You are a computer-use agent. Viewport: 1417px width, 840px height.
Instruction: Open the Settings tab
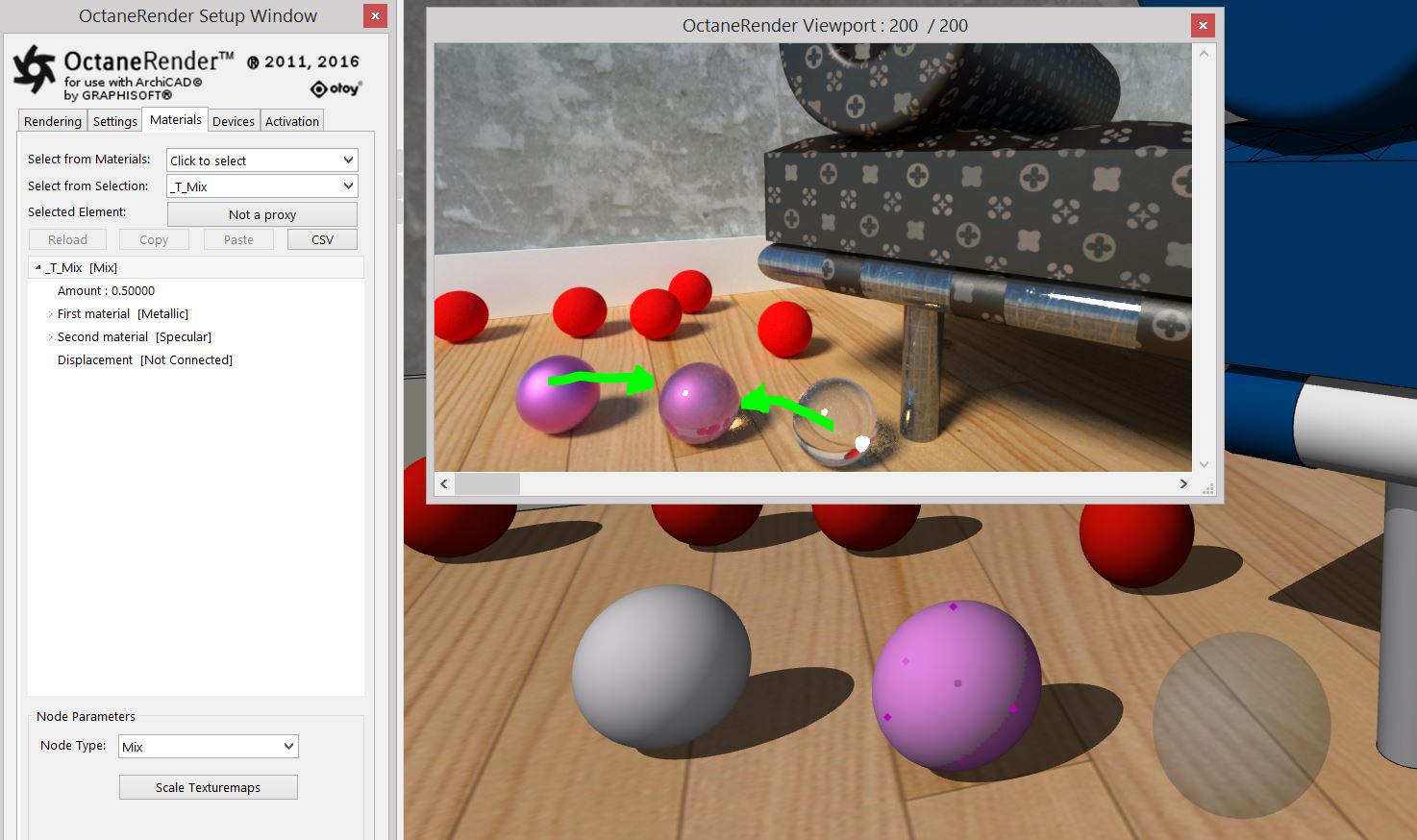pos(114,121)
